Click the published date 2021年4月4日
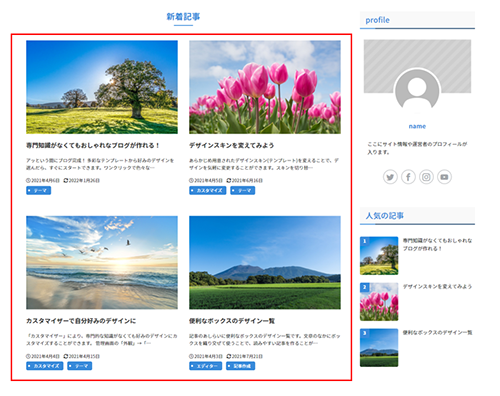 coord(45,356)
